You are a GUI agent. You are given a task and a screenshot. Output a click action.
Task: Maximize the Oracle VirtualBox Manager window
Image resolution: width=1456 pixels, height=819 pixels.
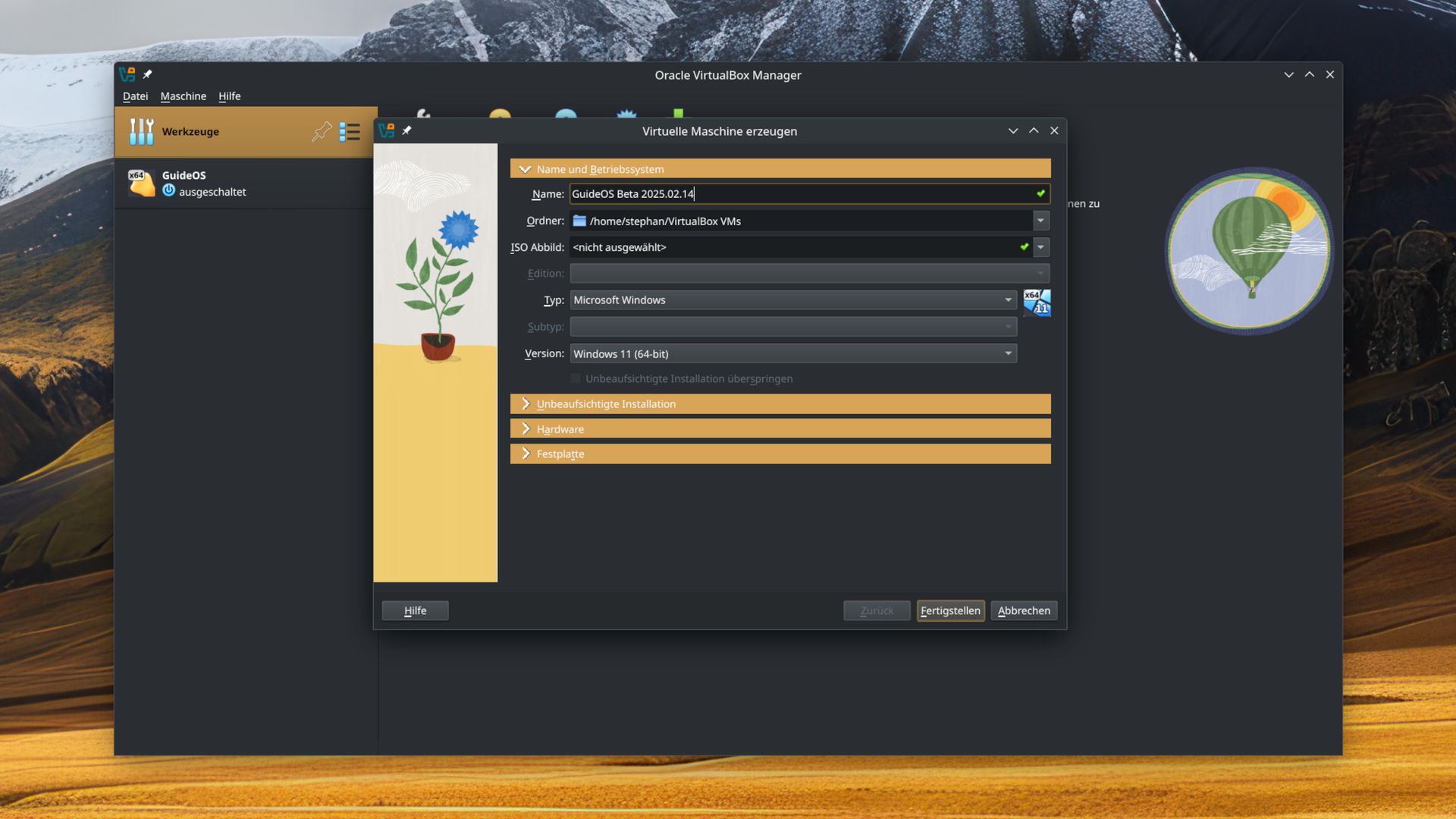pyautogui.click(x=1309, y=74)
